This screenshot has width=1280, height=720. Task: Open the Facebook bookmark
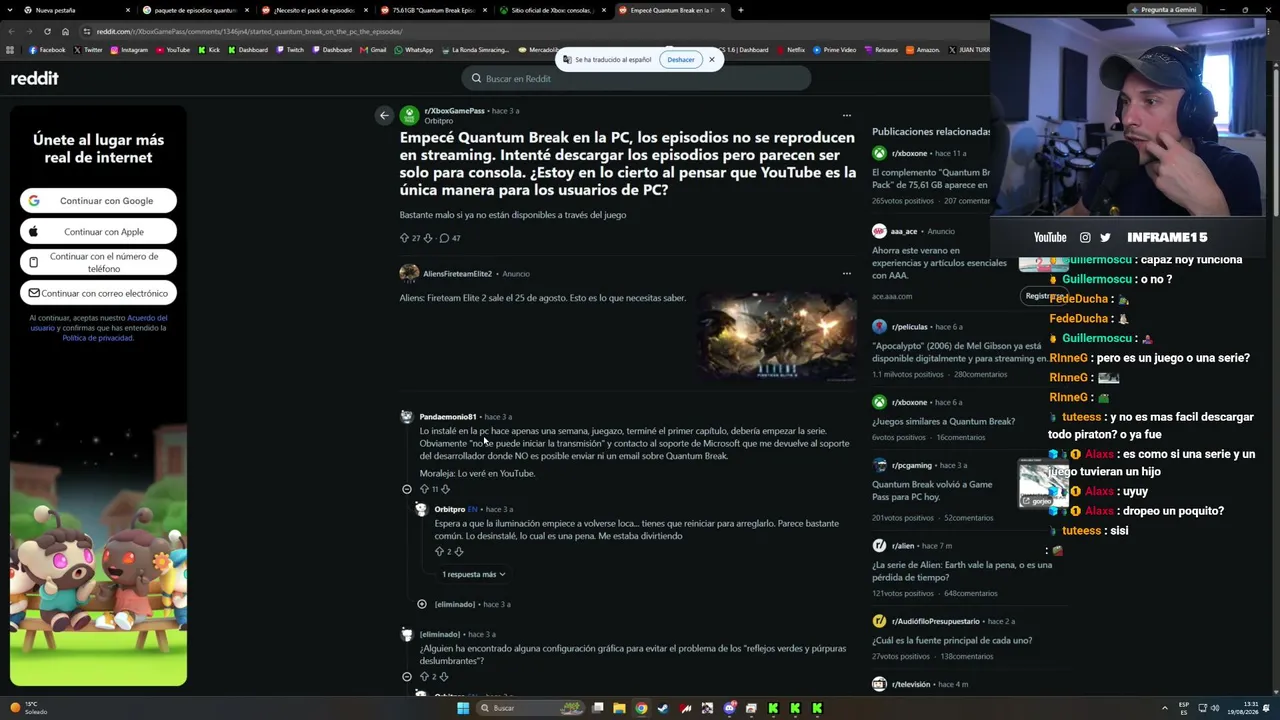click(47, 50)
